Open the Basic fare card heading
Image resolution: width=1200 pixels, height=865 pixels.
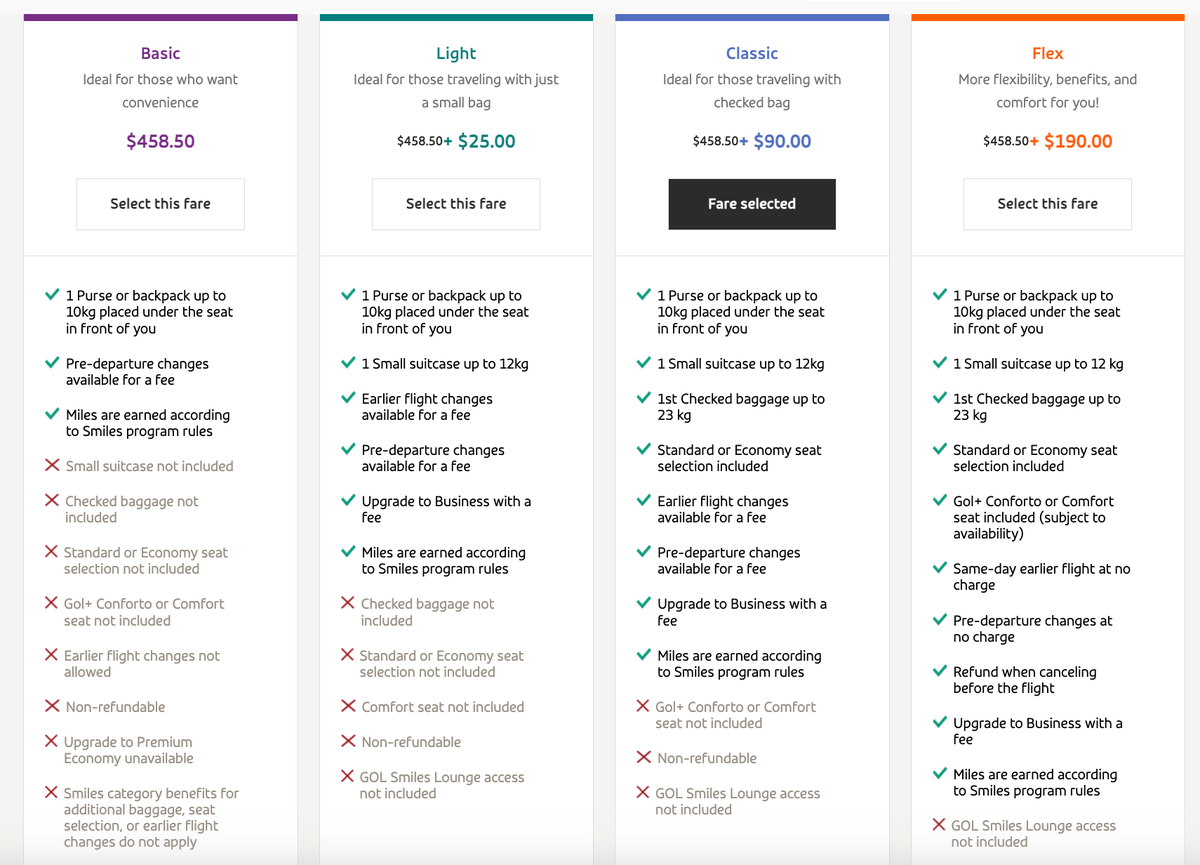coord(160,53)
